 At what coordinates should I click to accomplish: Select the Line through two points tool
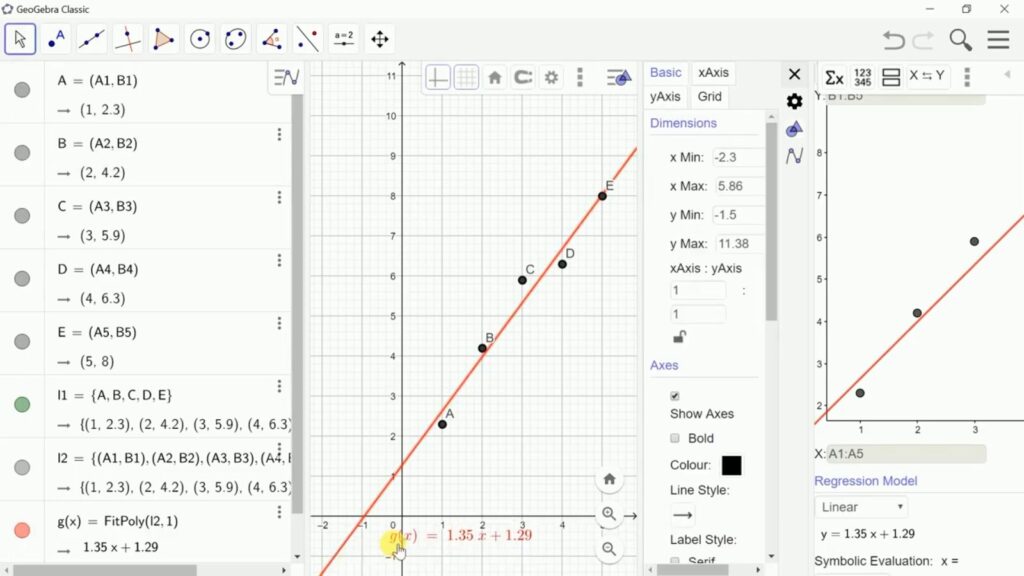click(92, 39)
